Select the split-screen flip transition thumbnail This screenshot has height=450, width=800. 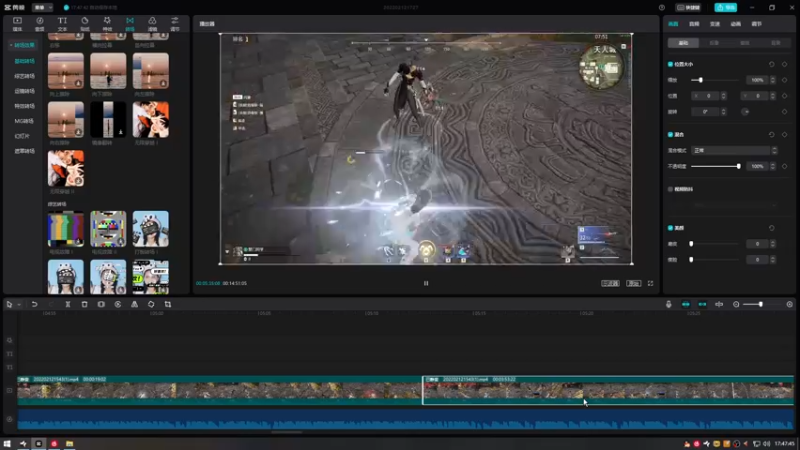(x=108, y=119)
